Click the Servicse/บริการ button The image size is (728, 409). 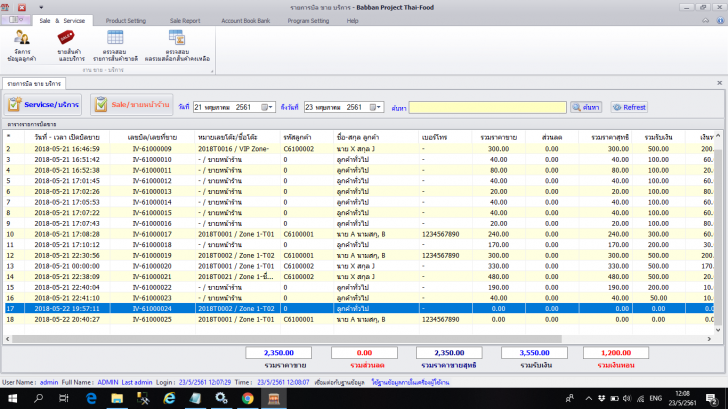[x=44, y=104]
